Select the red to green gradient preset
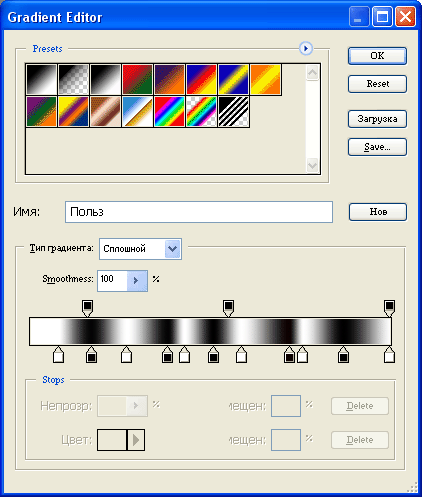 (137, 79)
